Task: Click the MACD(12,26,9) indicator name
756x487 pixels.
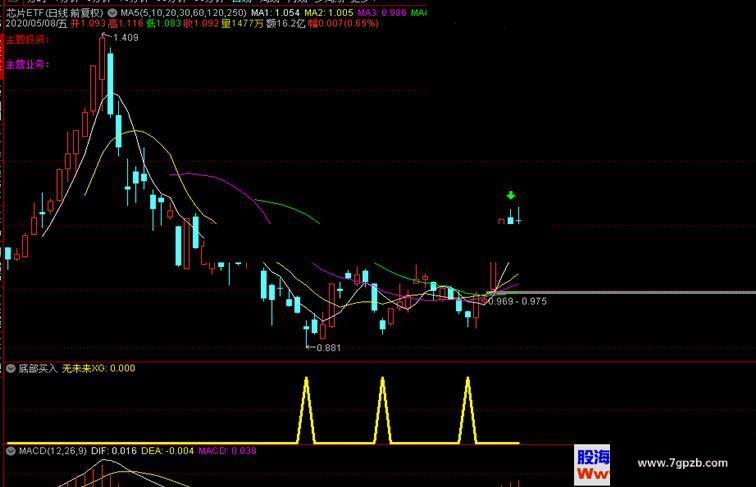Action: coord(53,451)
